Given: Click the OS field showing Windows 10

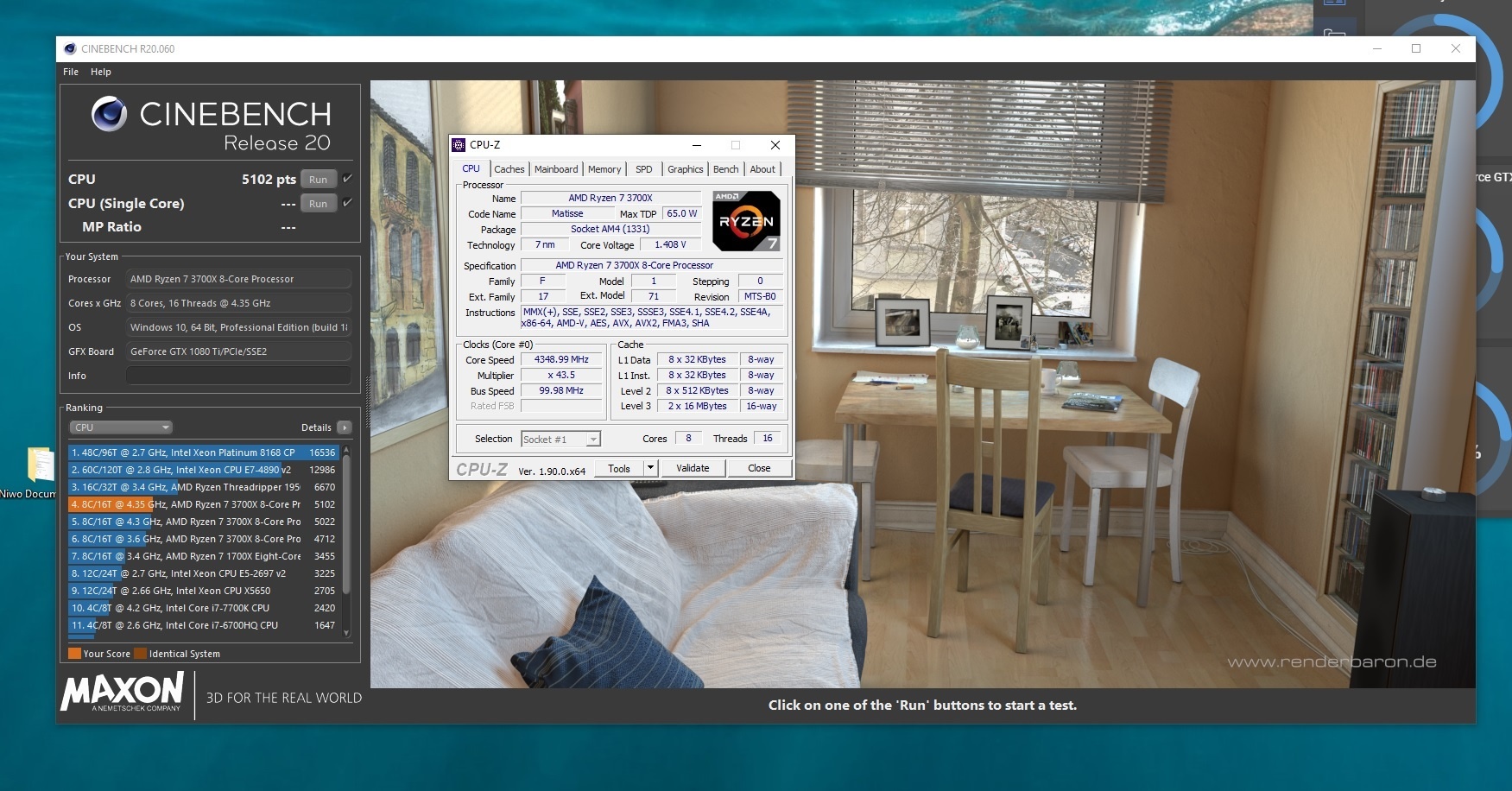Looking at the screenshot, I should coord(238,327).
